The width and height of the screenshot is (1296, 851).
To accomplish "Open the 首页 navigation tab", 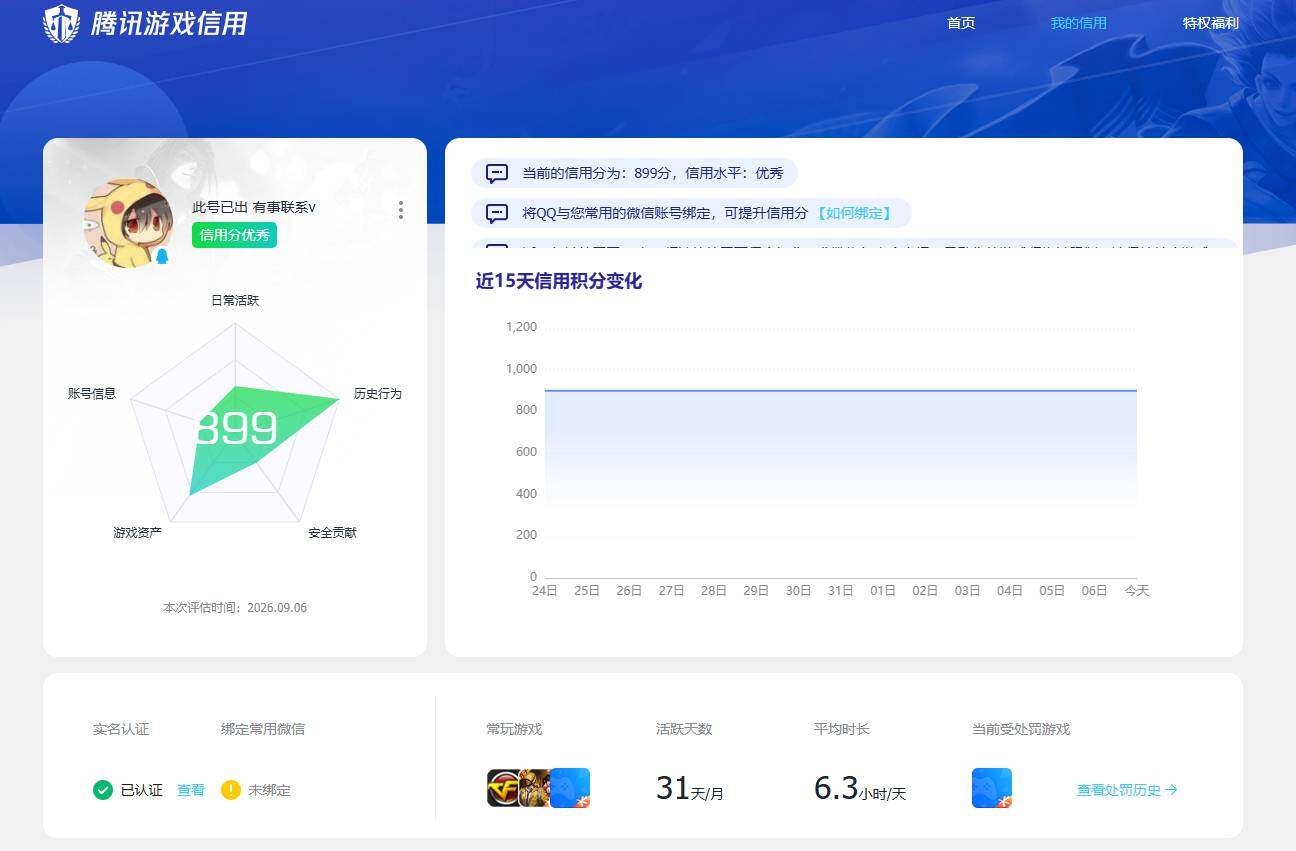I will pos(961,23).
